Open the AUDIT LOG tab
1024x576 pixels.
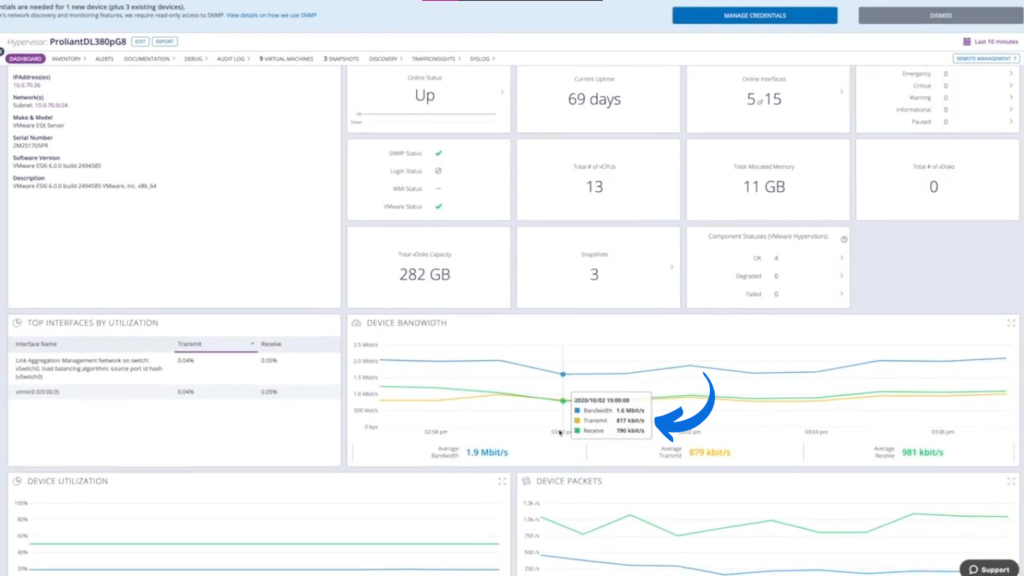tap(233, 59)
